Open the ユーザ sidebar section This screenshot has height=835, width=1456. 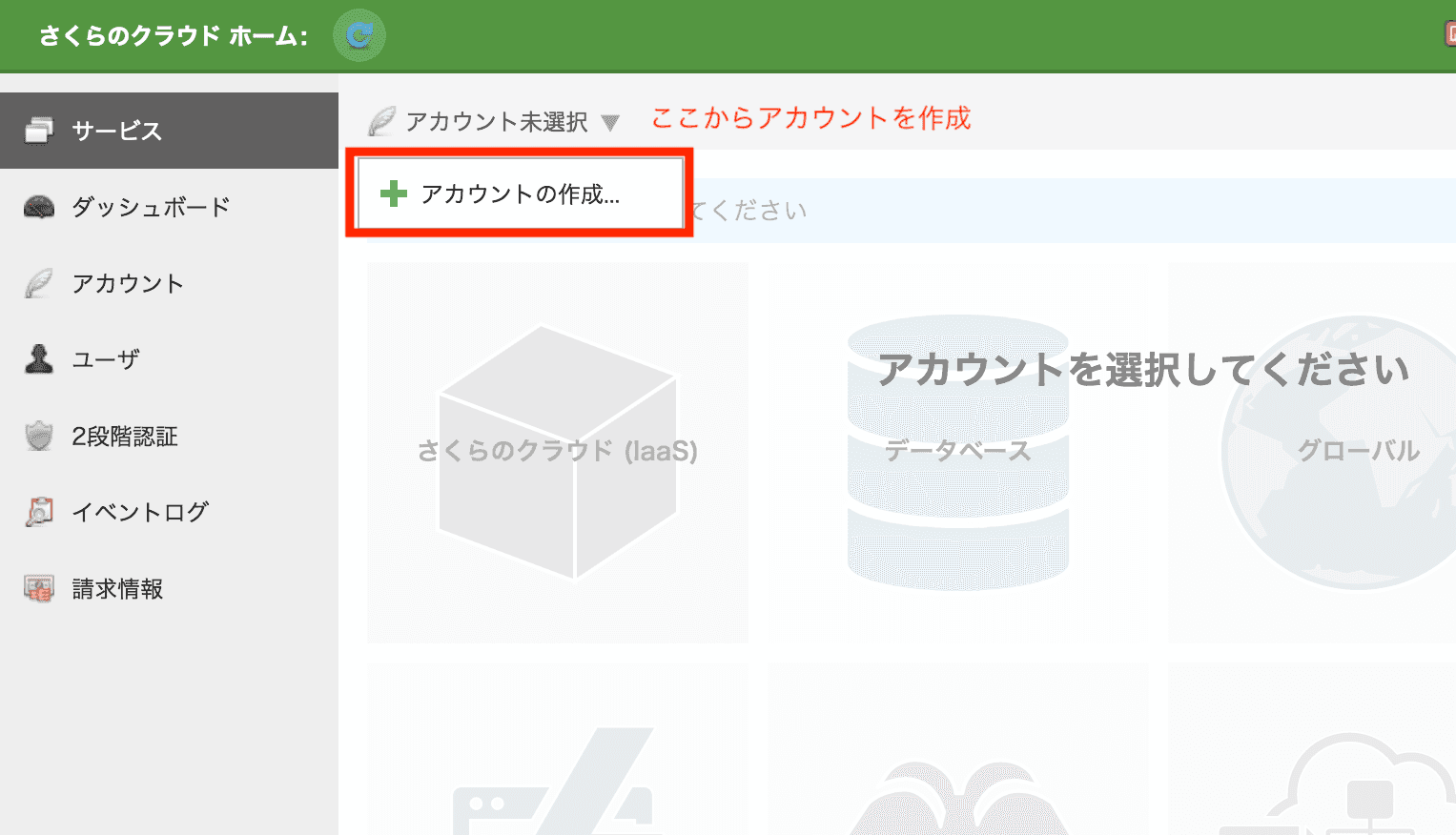point(169,359)
